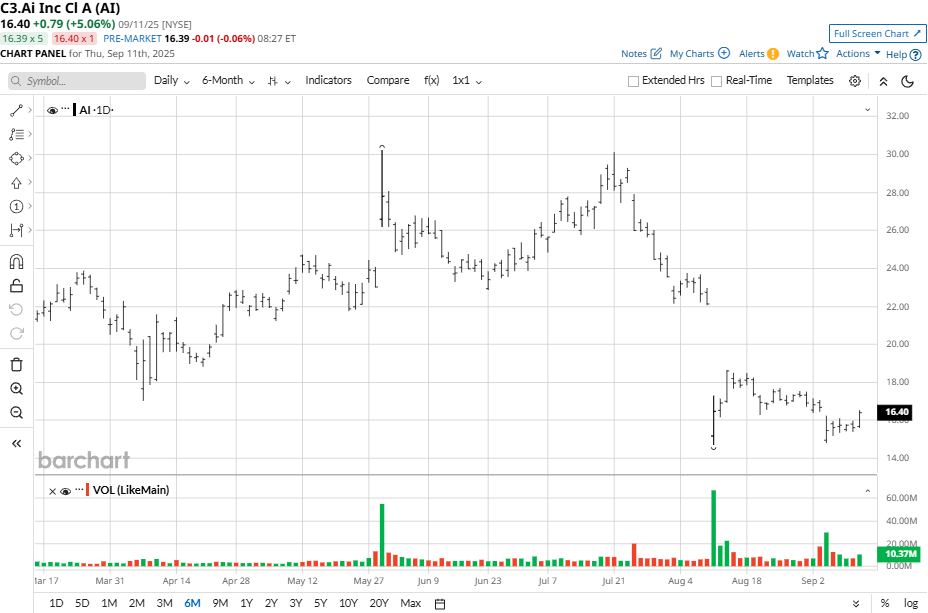Select the shapes drawing tool
This screenshot has width=928, height=613.
tap(16, 158)
